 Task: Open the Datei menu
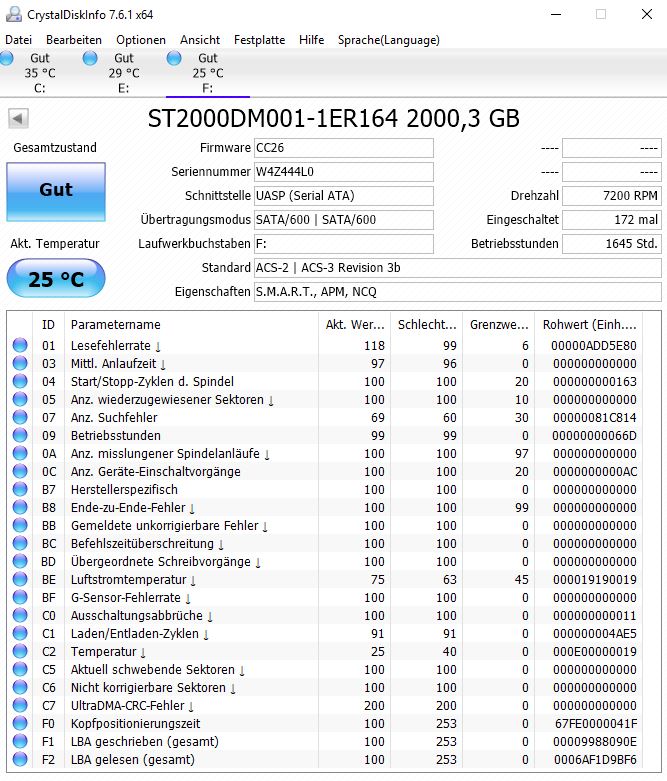click(x=18, y=40)
